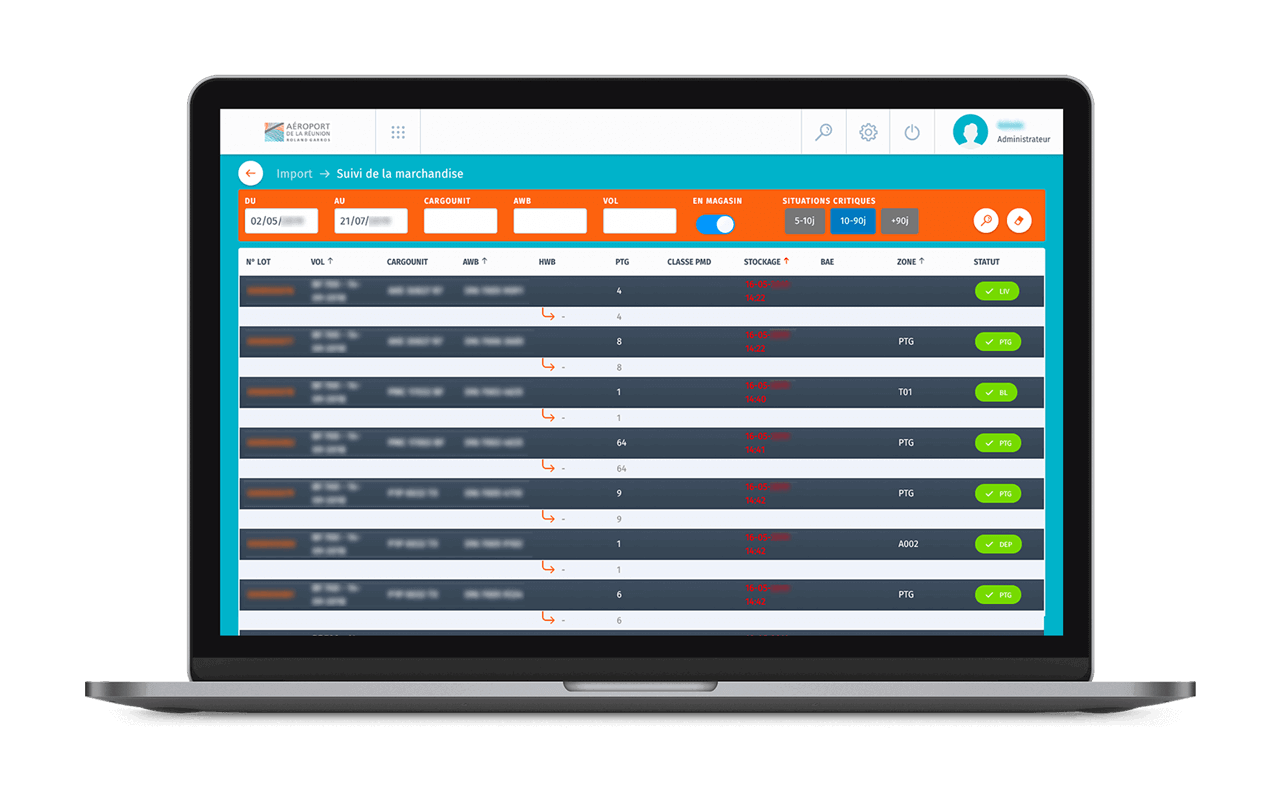The height and width of the screenshot is (800, 1280).
Task: Click the A002 zone cell
Action: pyautogui.click(x=908, y=544)
